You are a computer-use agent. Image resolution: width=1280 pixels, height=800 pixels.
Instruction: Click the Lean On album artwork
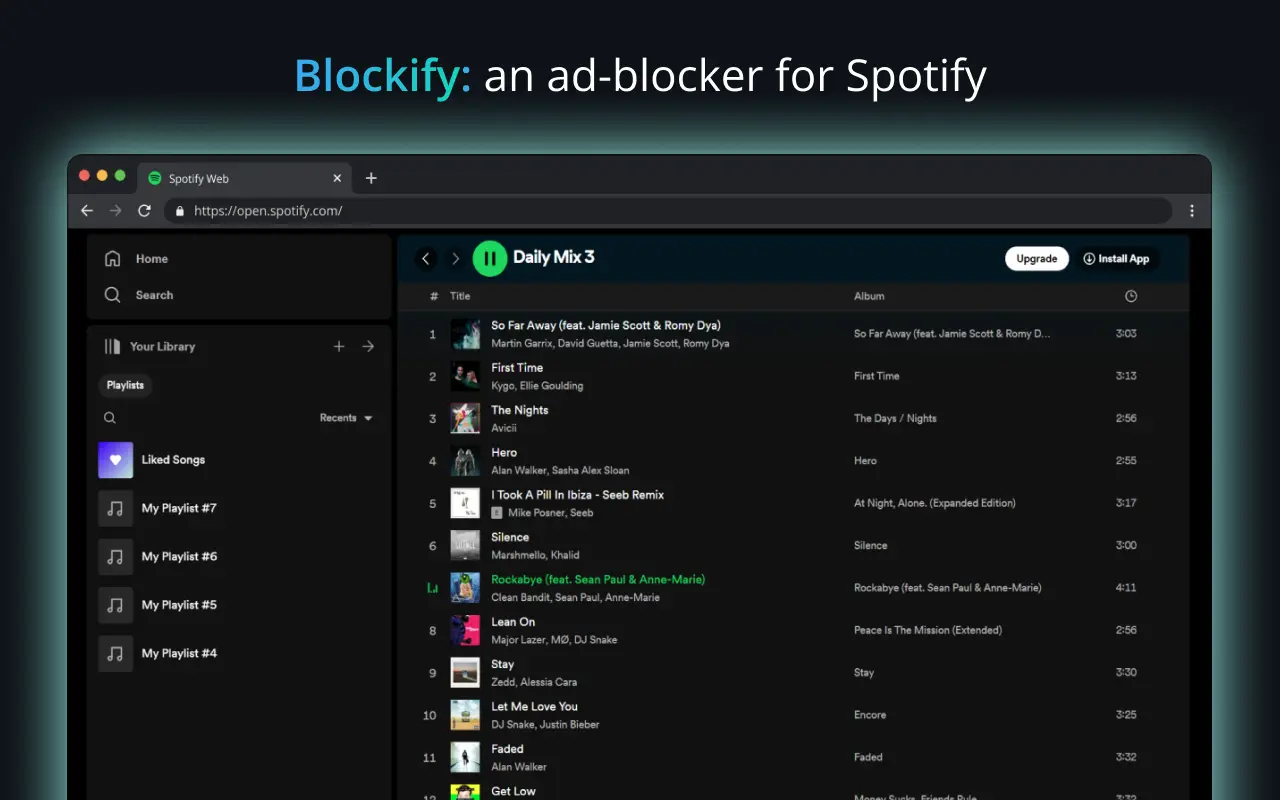pos(465,630)
